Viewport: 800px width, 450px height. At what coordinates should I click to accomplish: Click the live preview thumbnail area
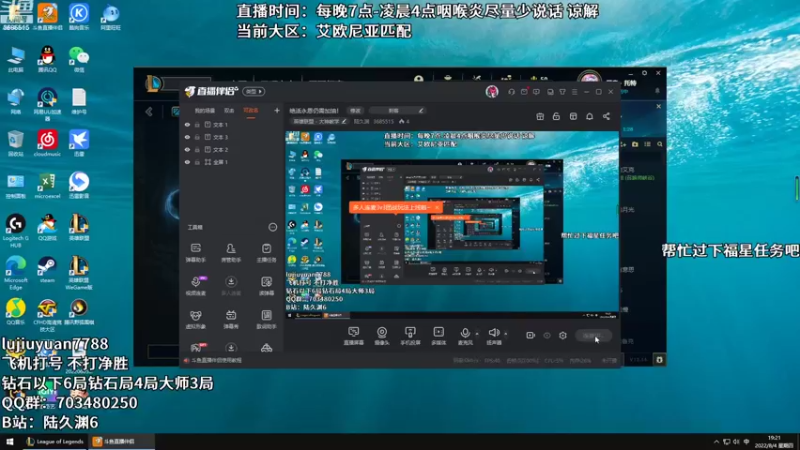(452, 224)
